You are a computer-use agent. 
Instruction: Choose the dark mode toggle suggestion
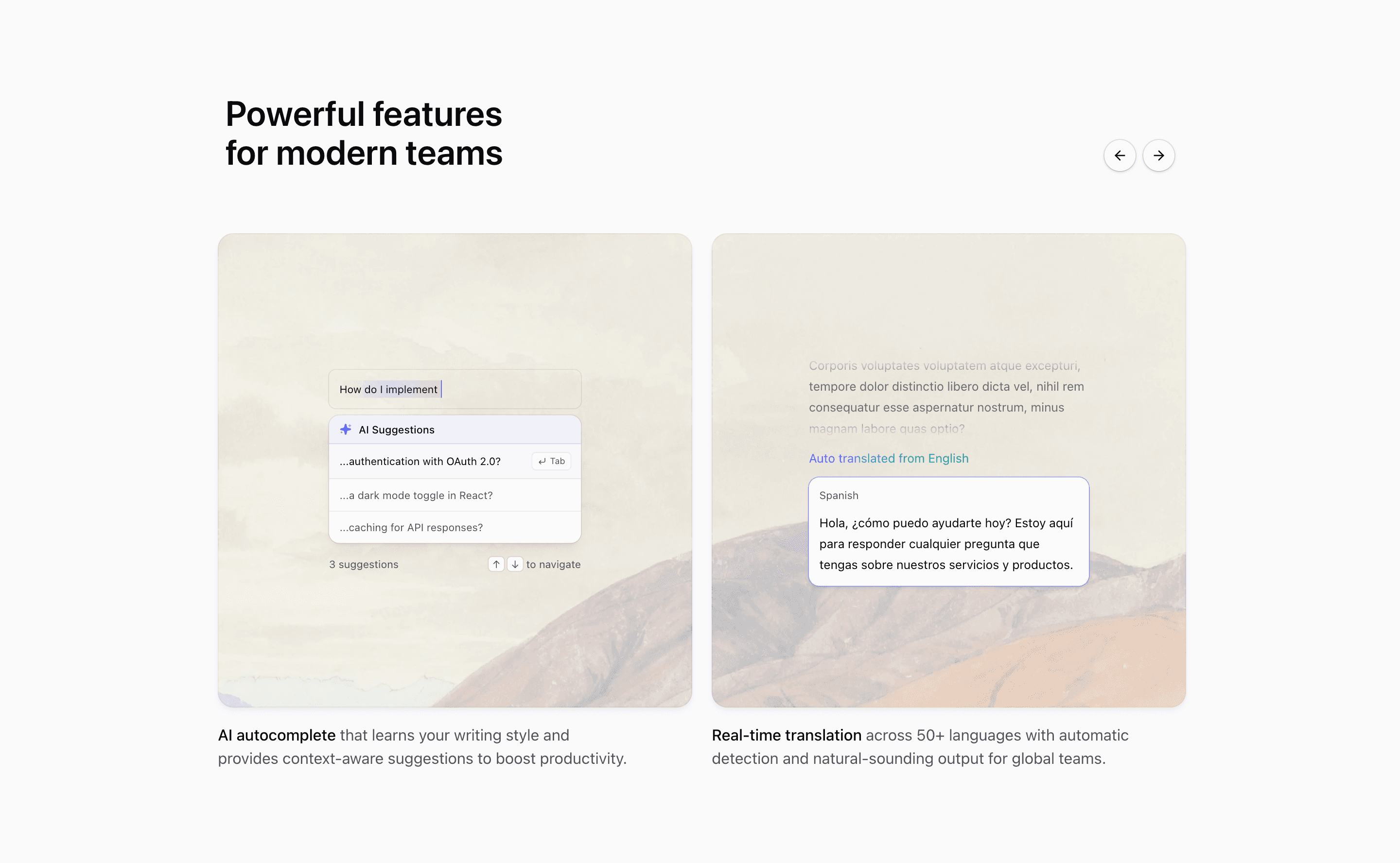point(416,496)
